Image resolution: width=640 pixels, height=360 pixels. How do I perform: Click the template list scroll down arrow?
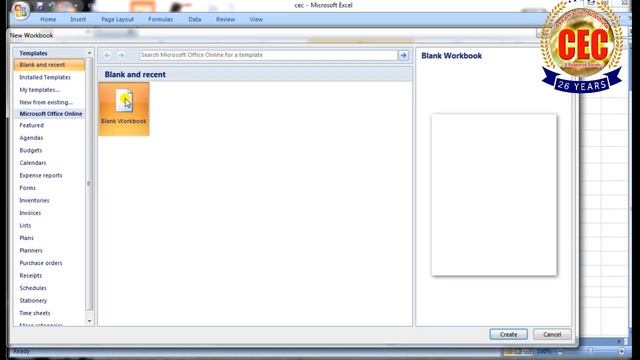[x=89, y=321]
